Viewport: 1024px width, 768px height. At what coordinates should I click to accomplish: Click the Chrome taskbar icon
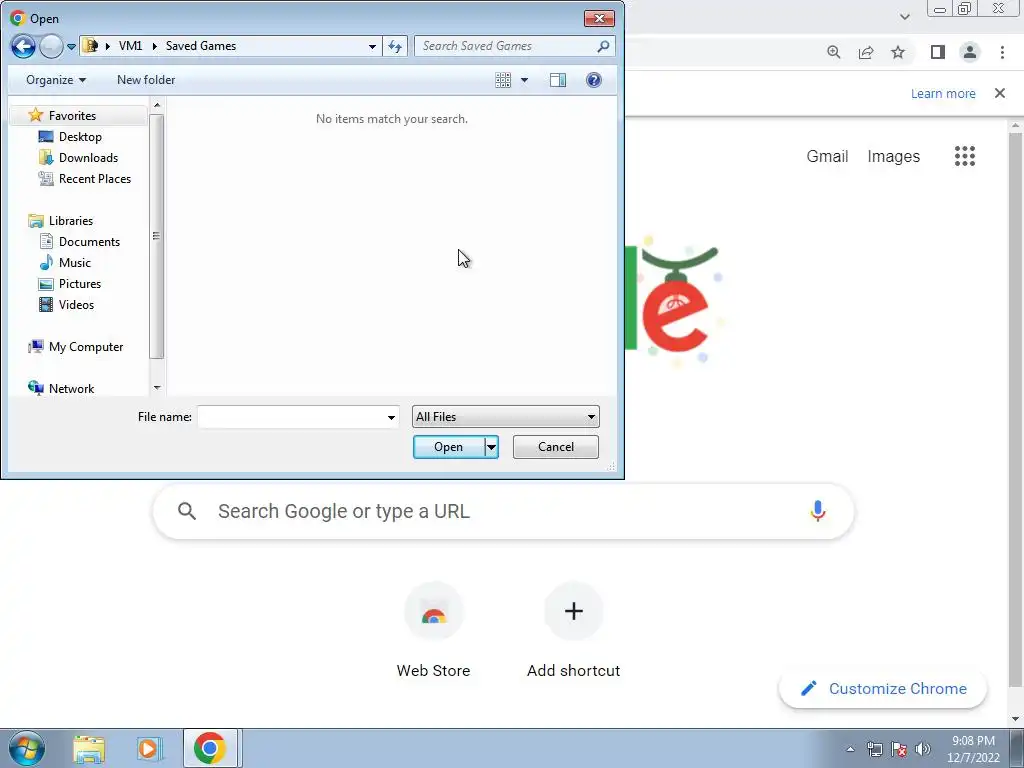210,748
